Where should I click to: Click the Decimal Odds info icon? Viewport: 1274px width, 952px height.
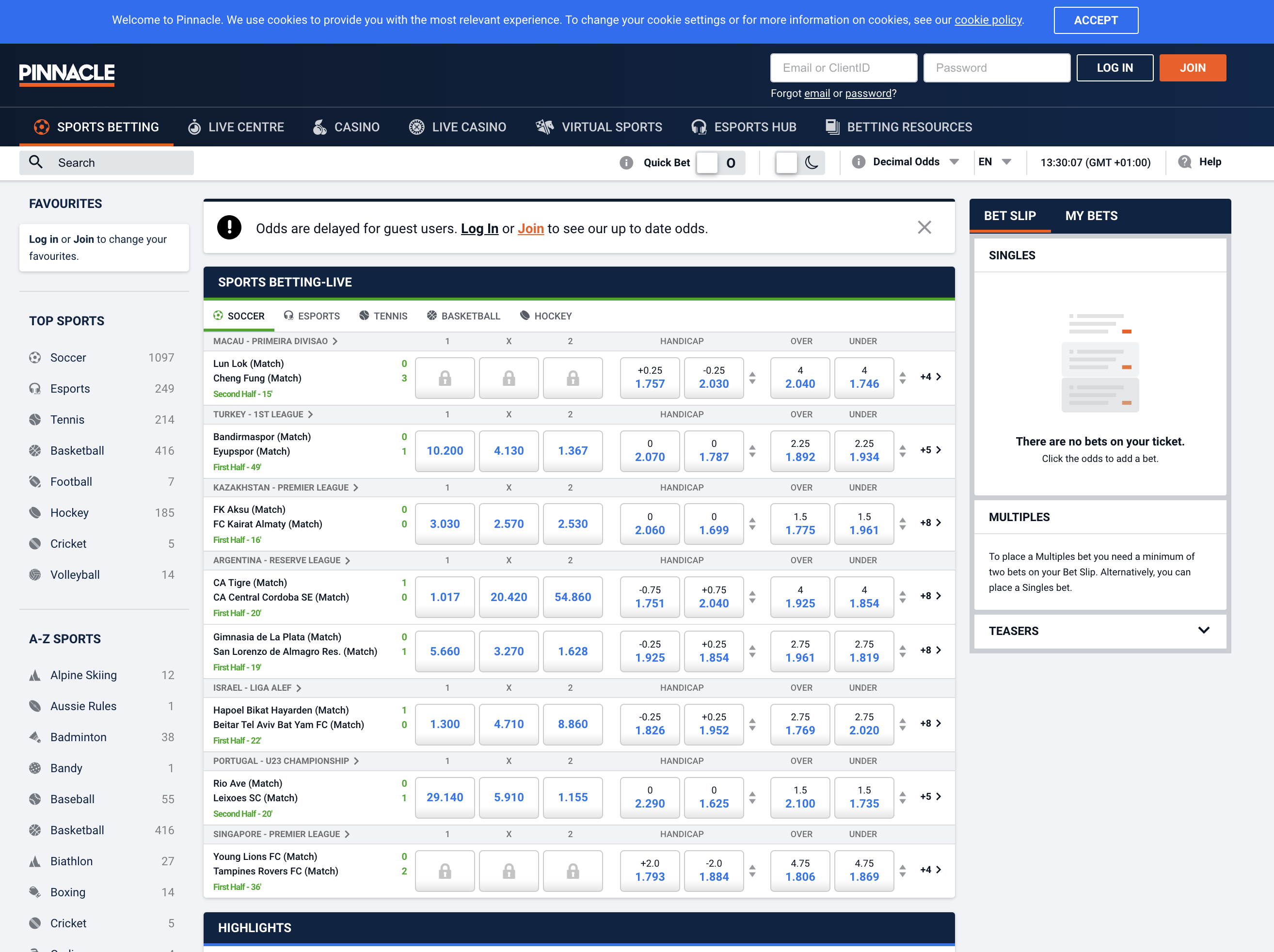(x=858, y=162)
